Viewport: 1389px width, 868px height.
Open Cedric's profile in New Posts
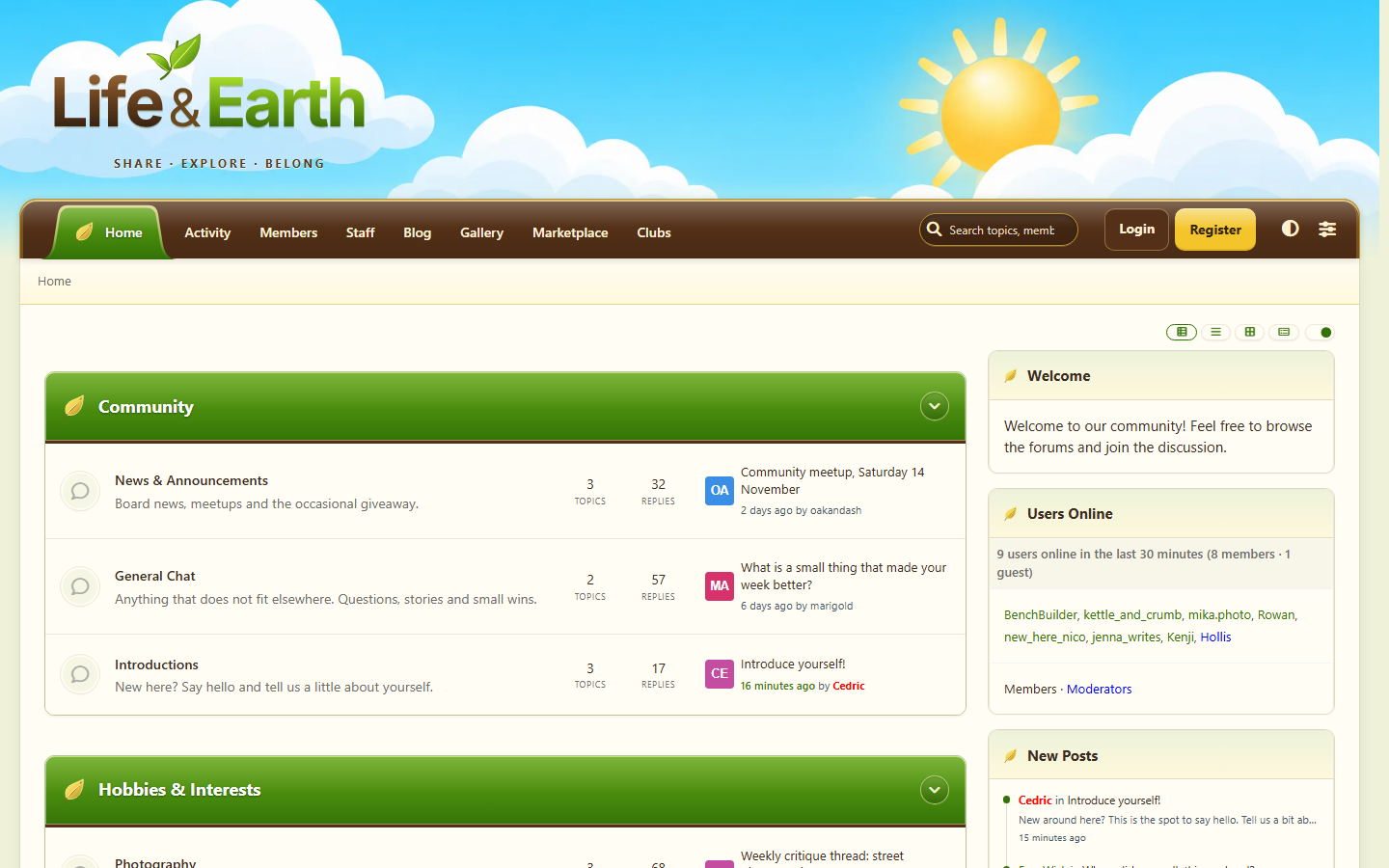coord(1035,800)
